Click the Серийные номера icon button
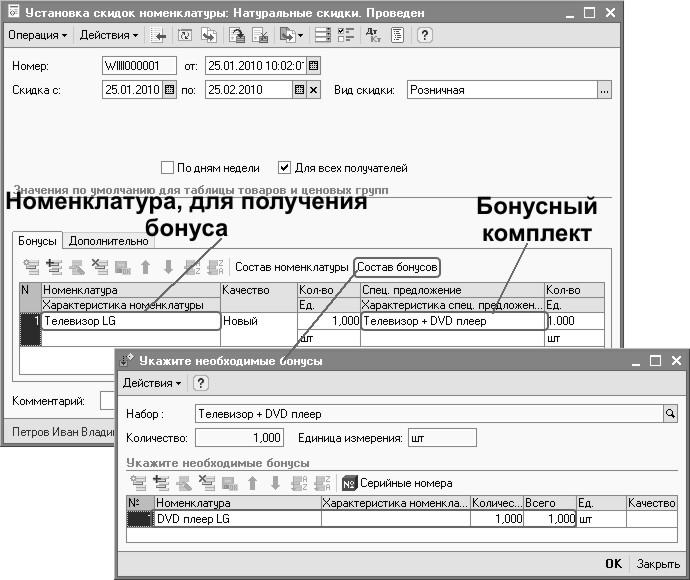Viewport: 690px width, 580px height. point(349,483)
